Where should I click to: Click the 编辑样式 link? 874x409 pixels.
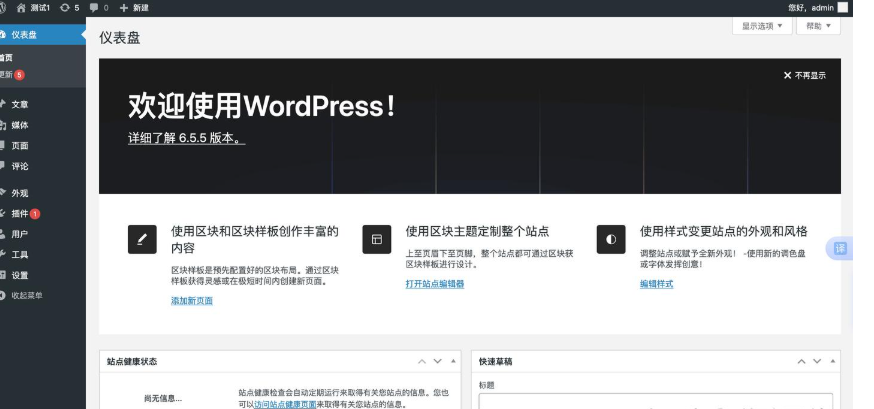pos(657,284)
